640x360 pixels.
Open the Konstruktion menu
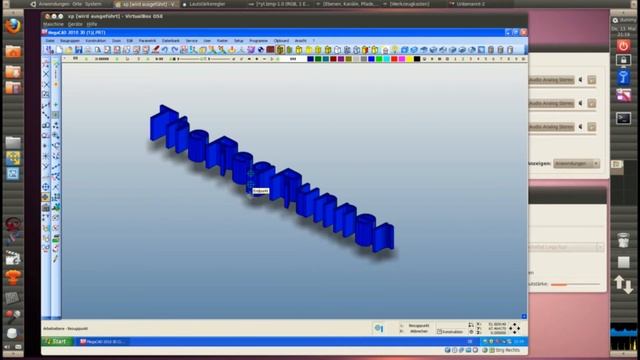(96, 41)
